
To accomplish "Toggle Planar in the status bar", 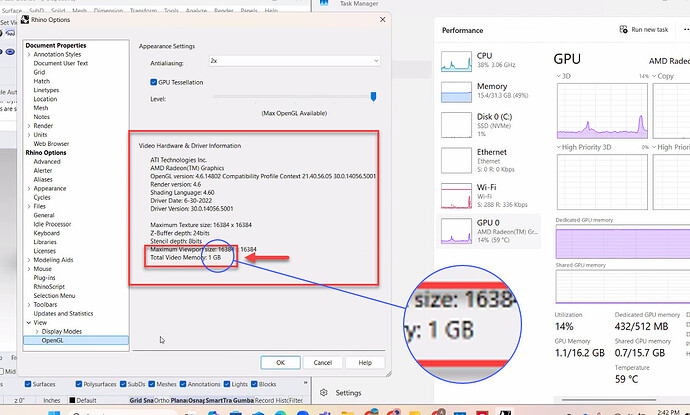I will point(179,400).
